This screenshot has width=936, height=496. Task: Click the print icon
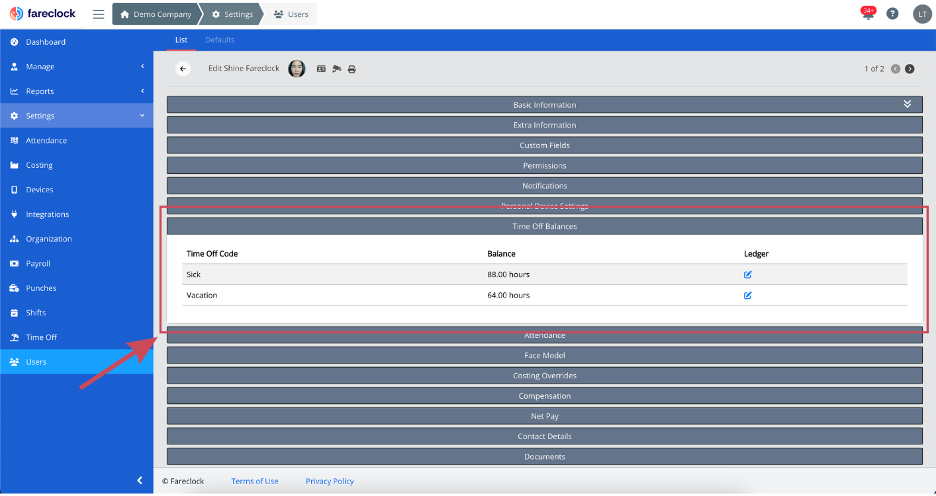[352, 69]
